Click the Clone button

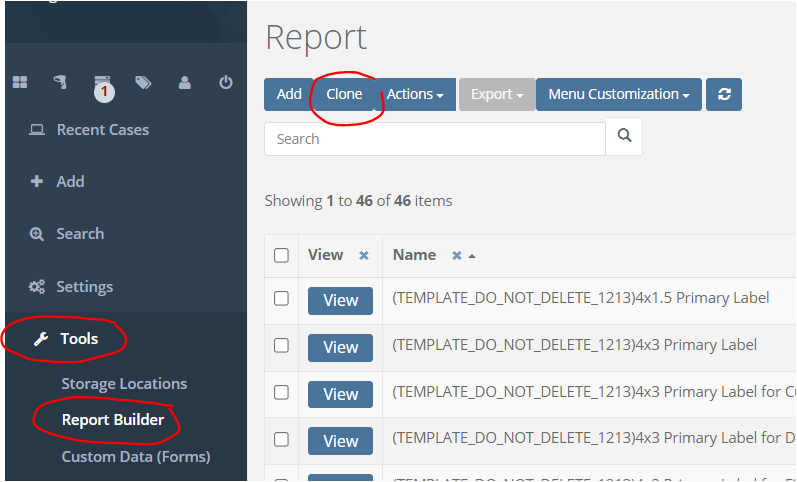coord(345,95)
